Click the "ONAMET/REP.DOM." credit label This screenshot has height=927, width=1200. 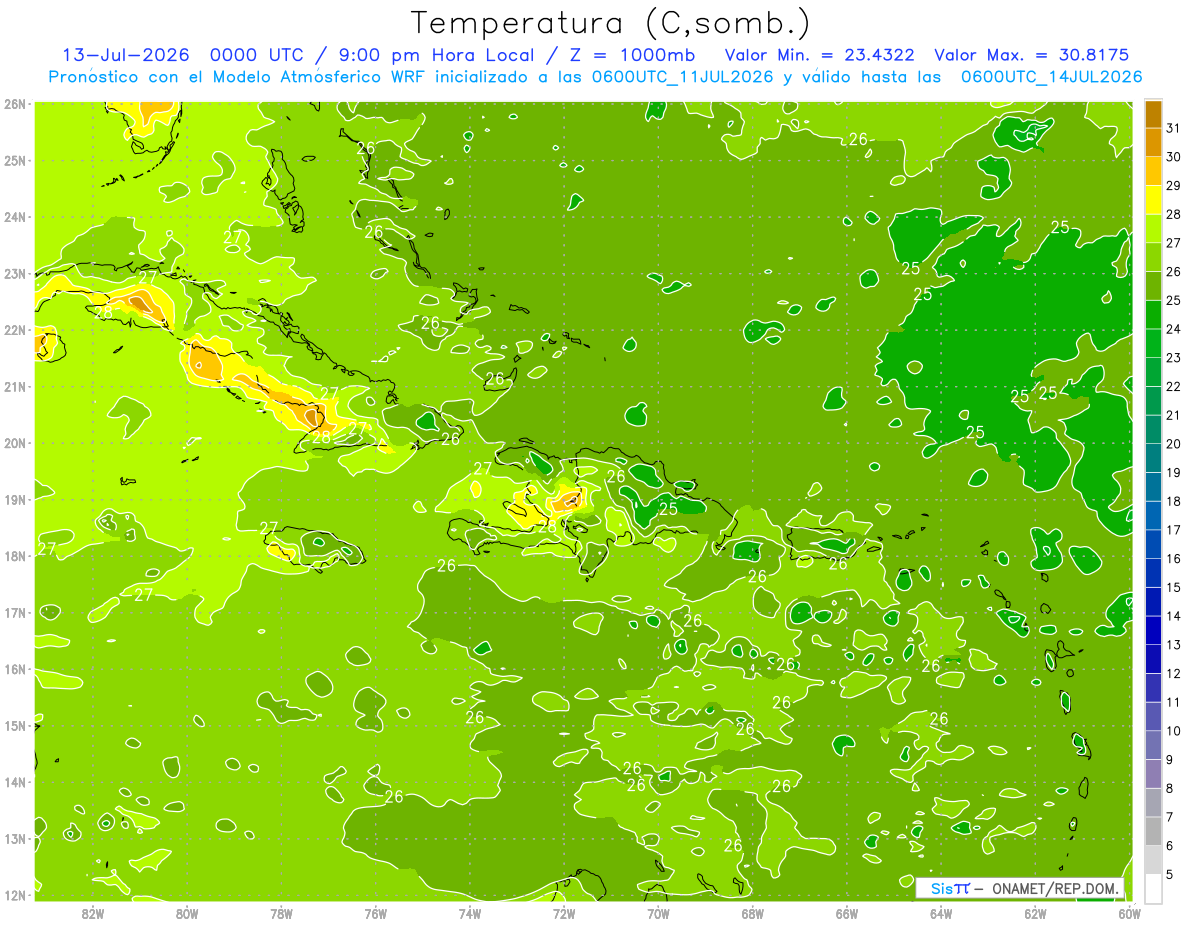tap(1056, 888)
